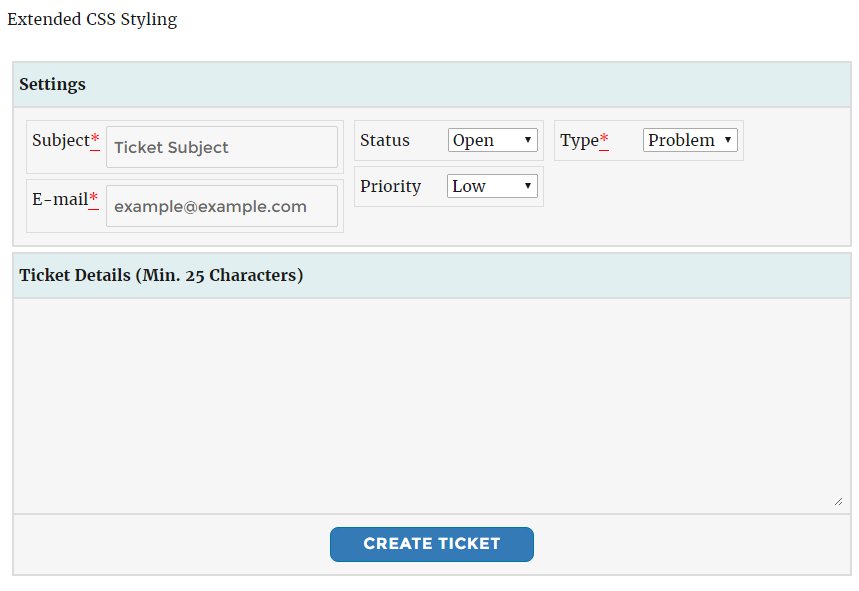Screen dimensions: 859x591
Task: Click the E-mail field label
Action: [x=59, y=200]
